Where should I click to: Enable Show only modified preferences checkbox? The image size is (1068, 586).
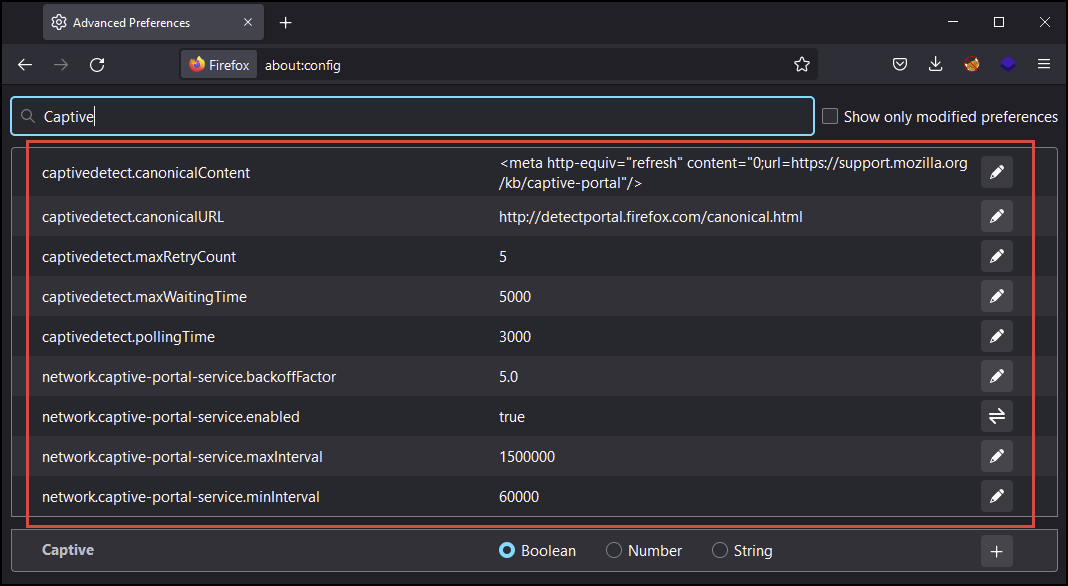(830, 117)
